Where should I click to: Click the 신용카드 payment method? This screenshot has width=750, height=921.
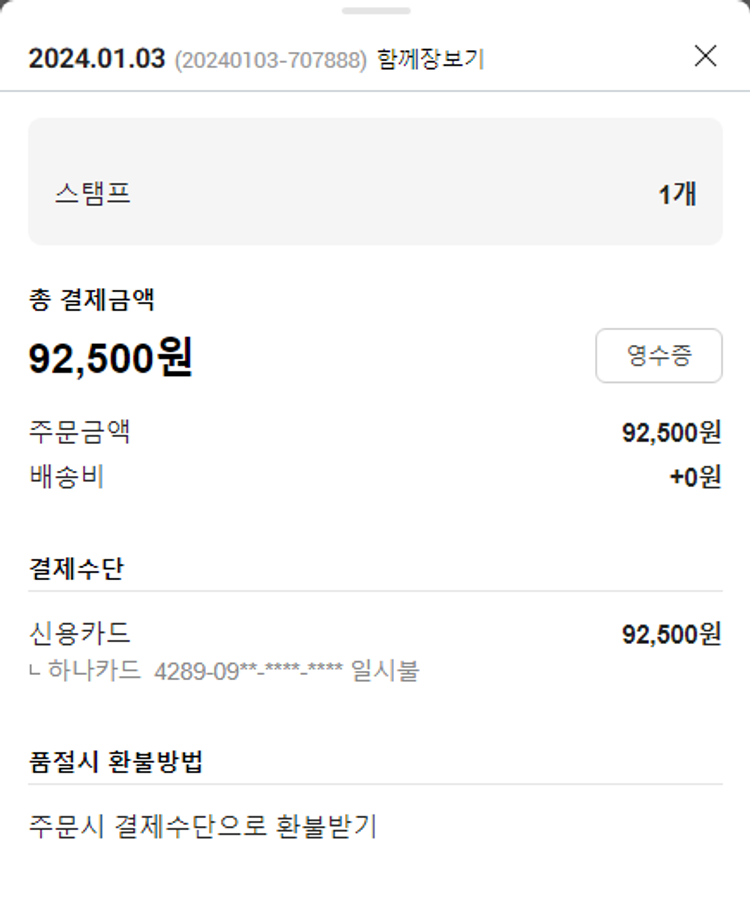(x=80, y=633)
